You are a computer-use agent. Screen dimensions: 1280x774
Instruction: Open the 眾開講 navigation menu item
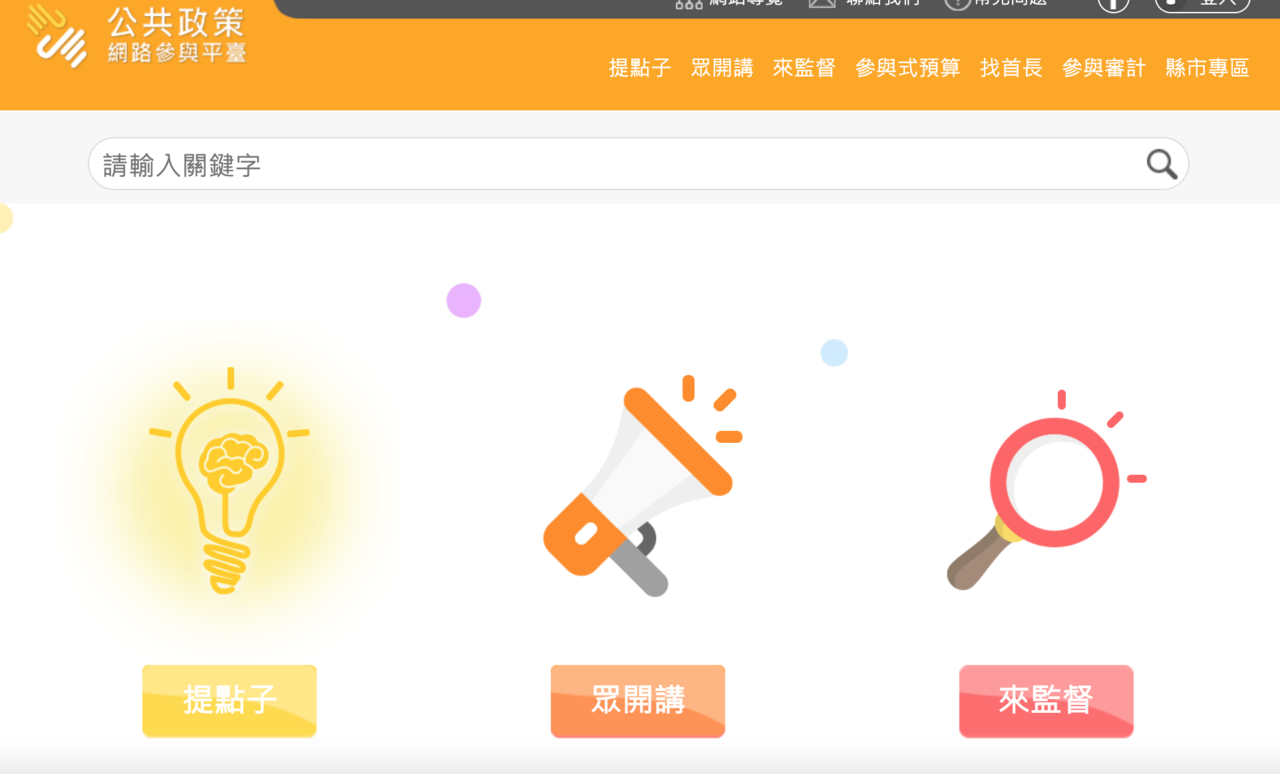point(722,68)
